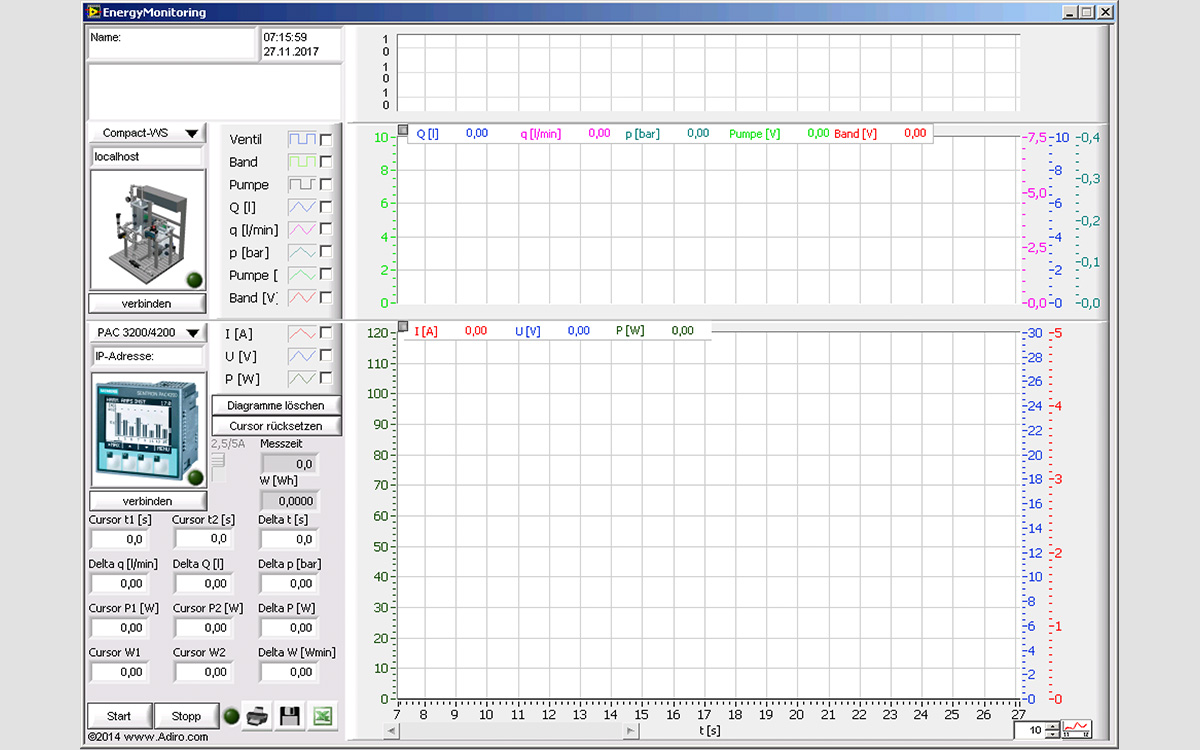Click the printer icon
This screenshot has width=1200, height=750.
[x=258, y=716]
